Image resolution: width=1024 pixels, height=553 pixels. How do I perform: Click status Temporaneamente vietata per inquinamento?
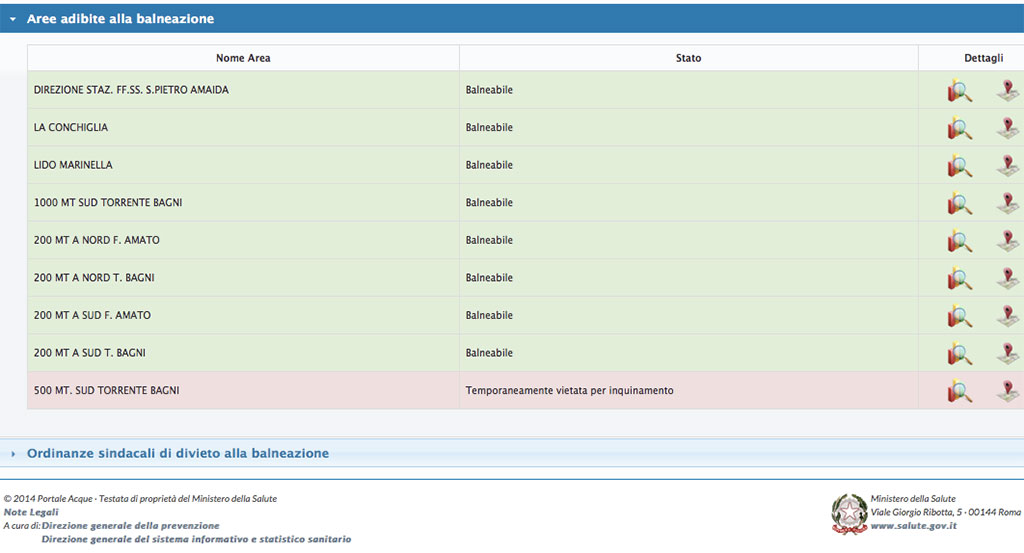(569, 390)
